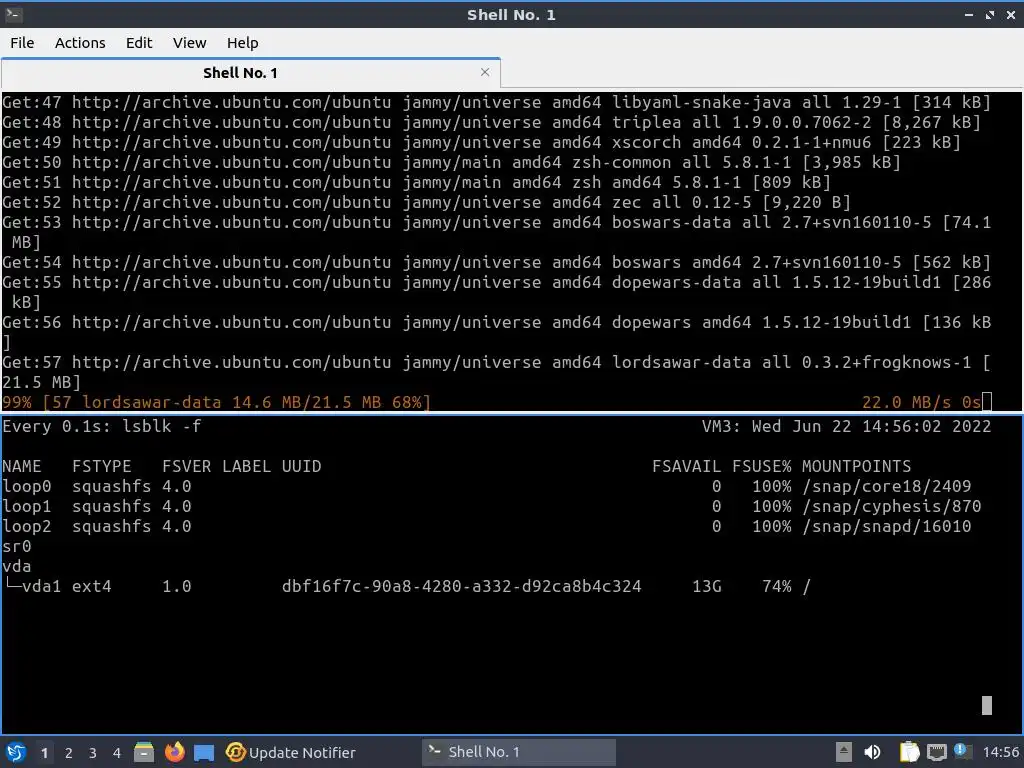The width and height of the screenshot is (1024, 768).
Task: Click the vda1 UUID dbf16f7c value
Action: 461,586
